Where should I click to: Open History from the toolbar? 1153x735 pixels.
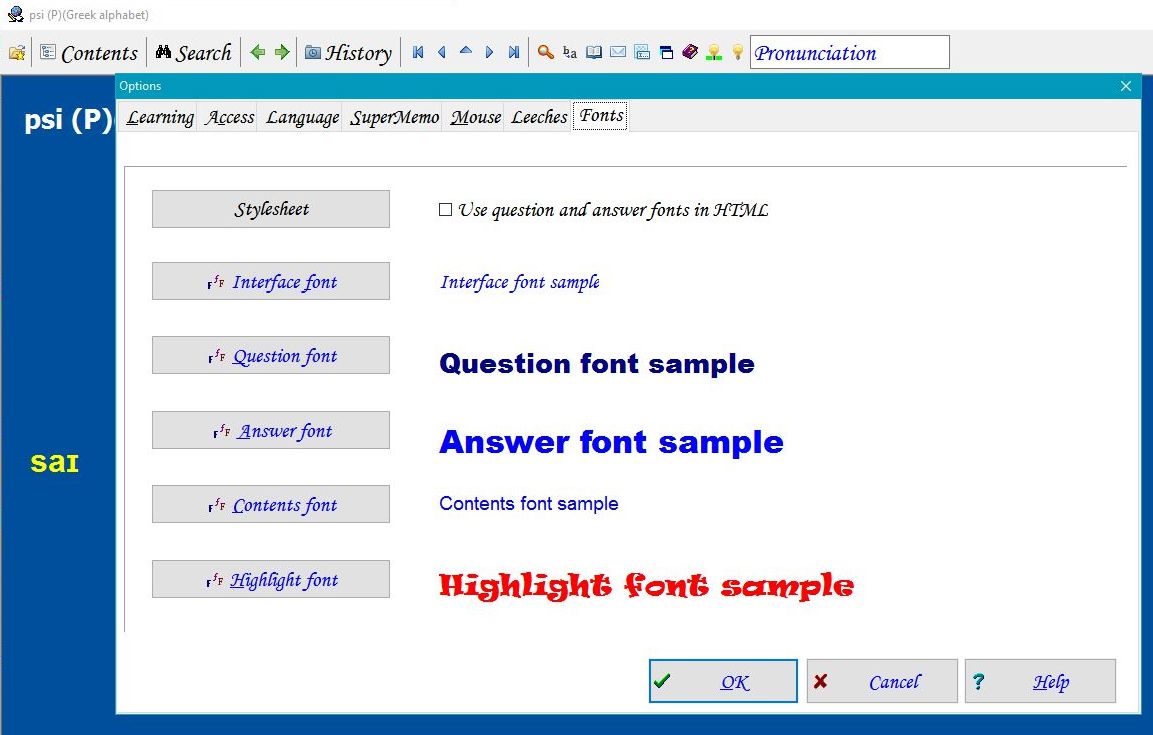[x=348, y=53]
